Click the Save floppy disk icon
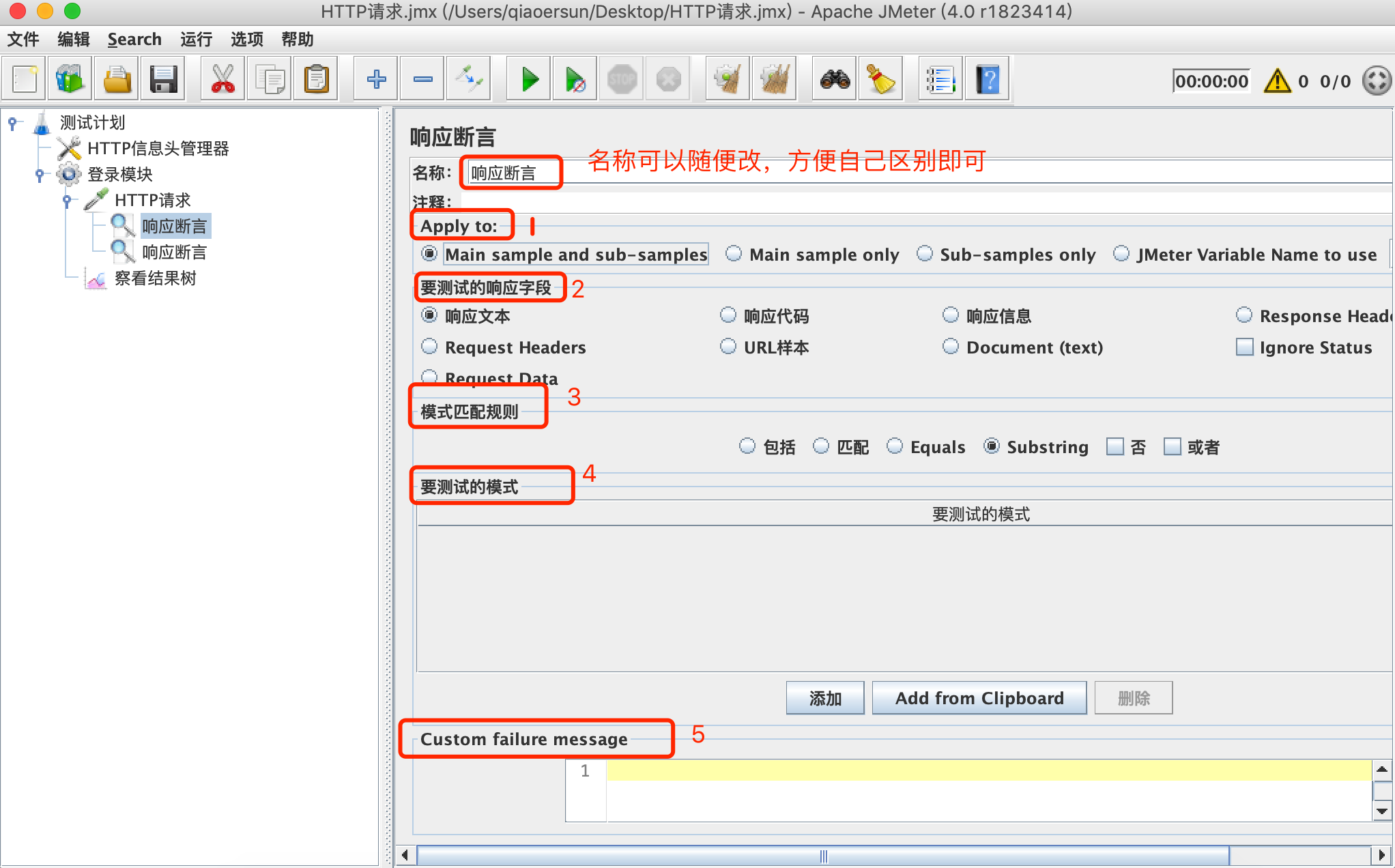The image size is (1395, 868). click(x=164, y=80)
